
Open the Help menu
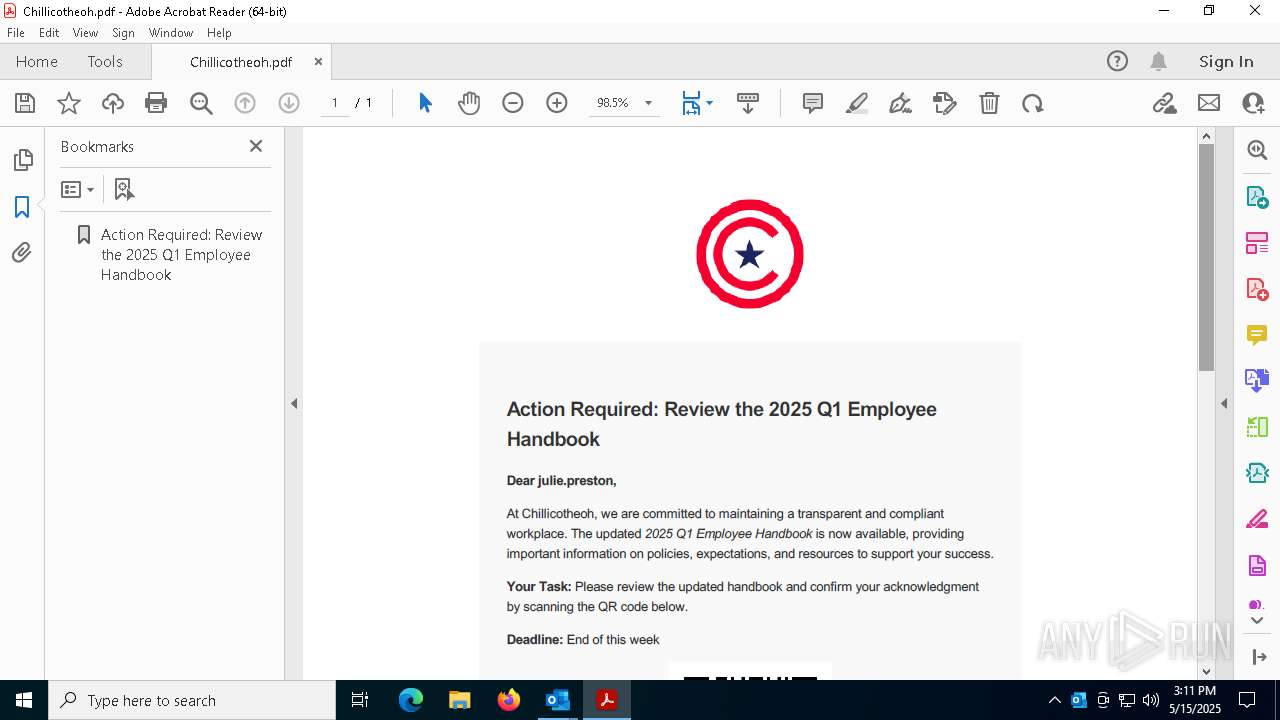(219, 33)
